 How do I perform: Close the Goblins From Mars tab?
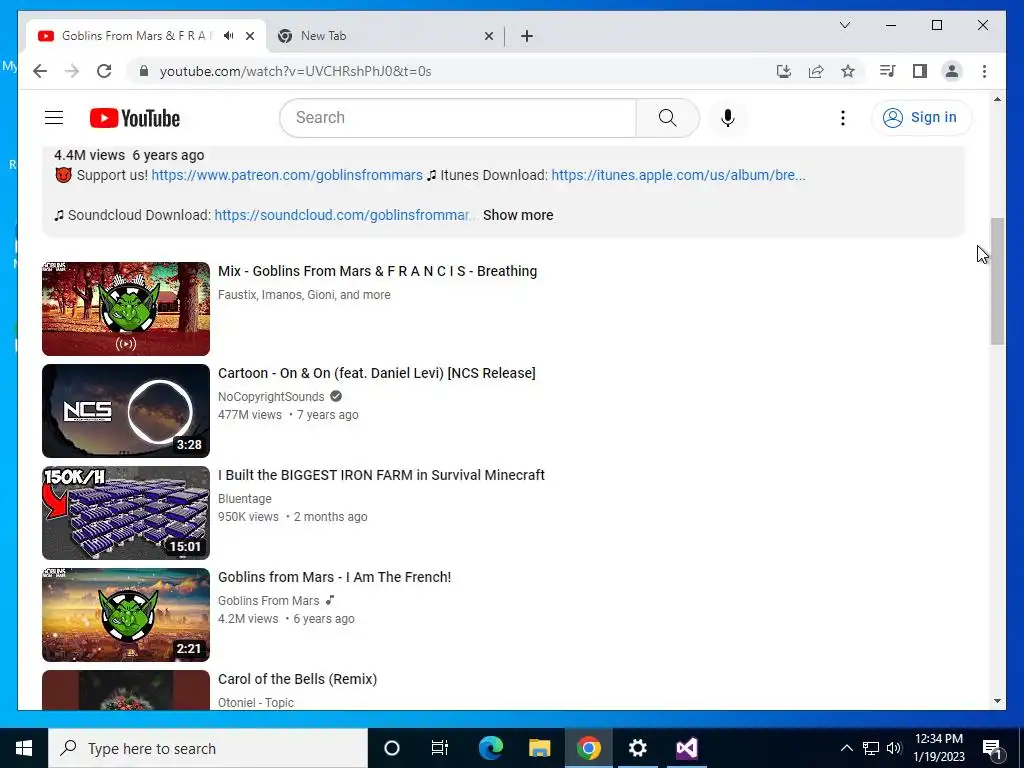click(249, 36)
